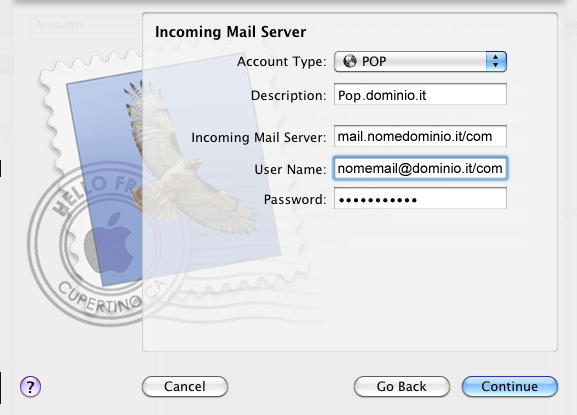Click the User Name field
The image size is (577, 415).
pyautogui.click(x=420, y=168)
